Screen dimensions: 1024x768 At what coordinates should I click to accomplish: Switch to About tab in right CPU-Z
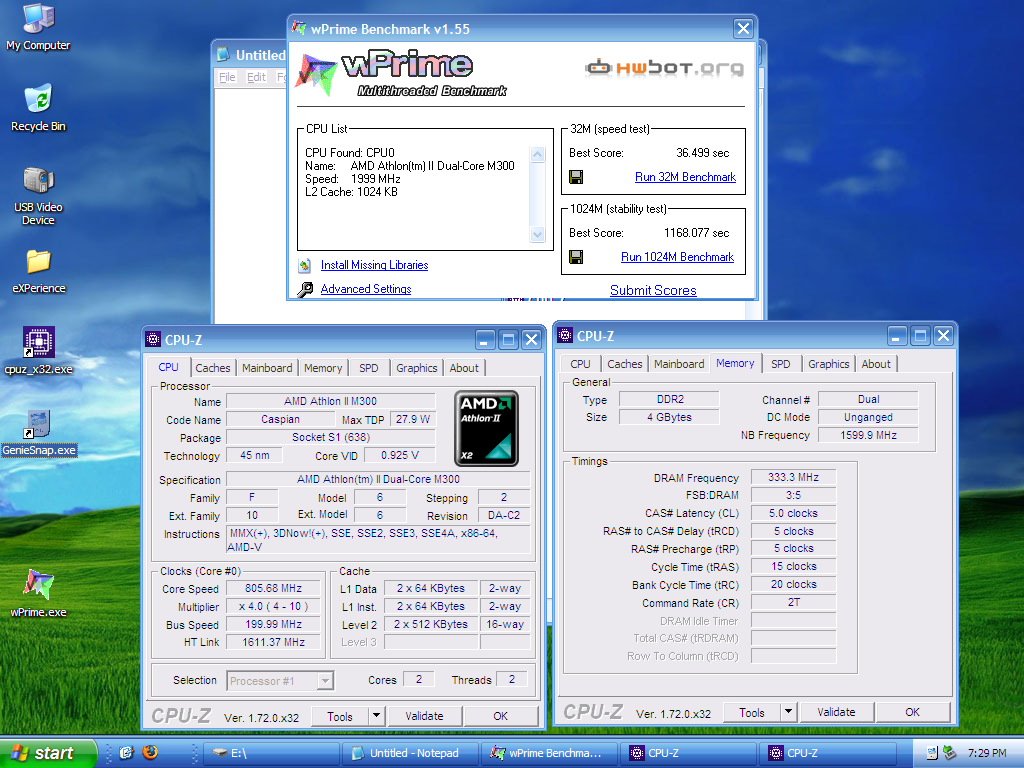(876, 364)
